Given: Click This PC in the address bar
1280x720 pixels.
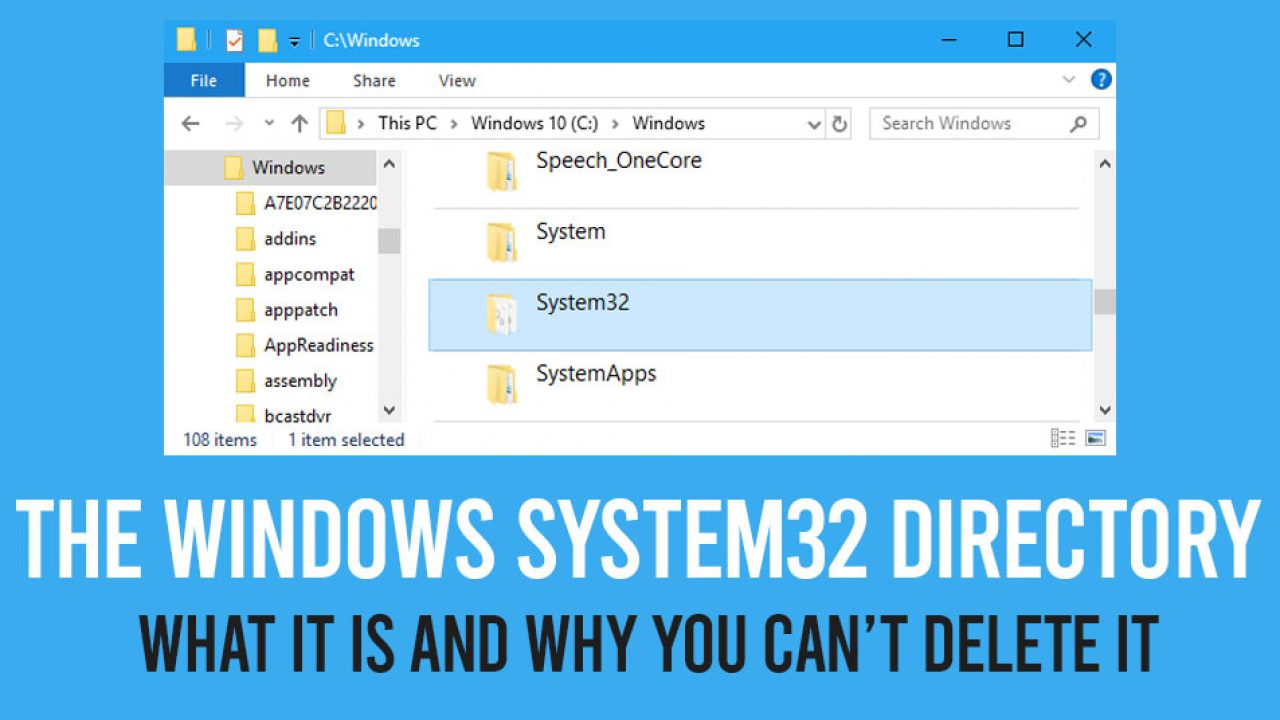Looking at the screenshot, I should (407, 123).
